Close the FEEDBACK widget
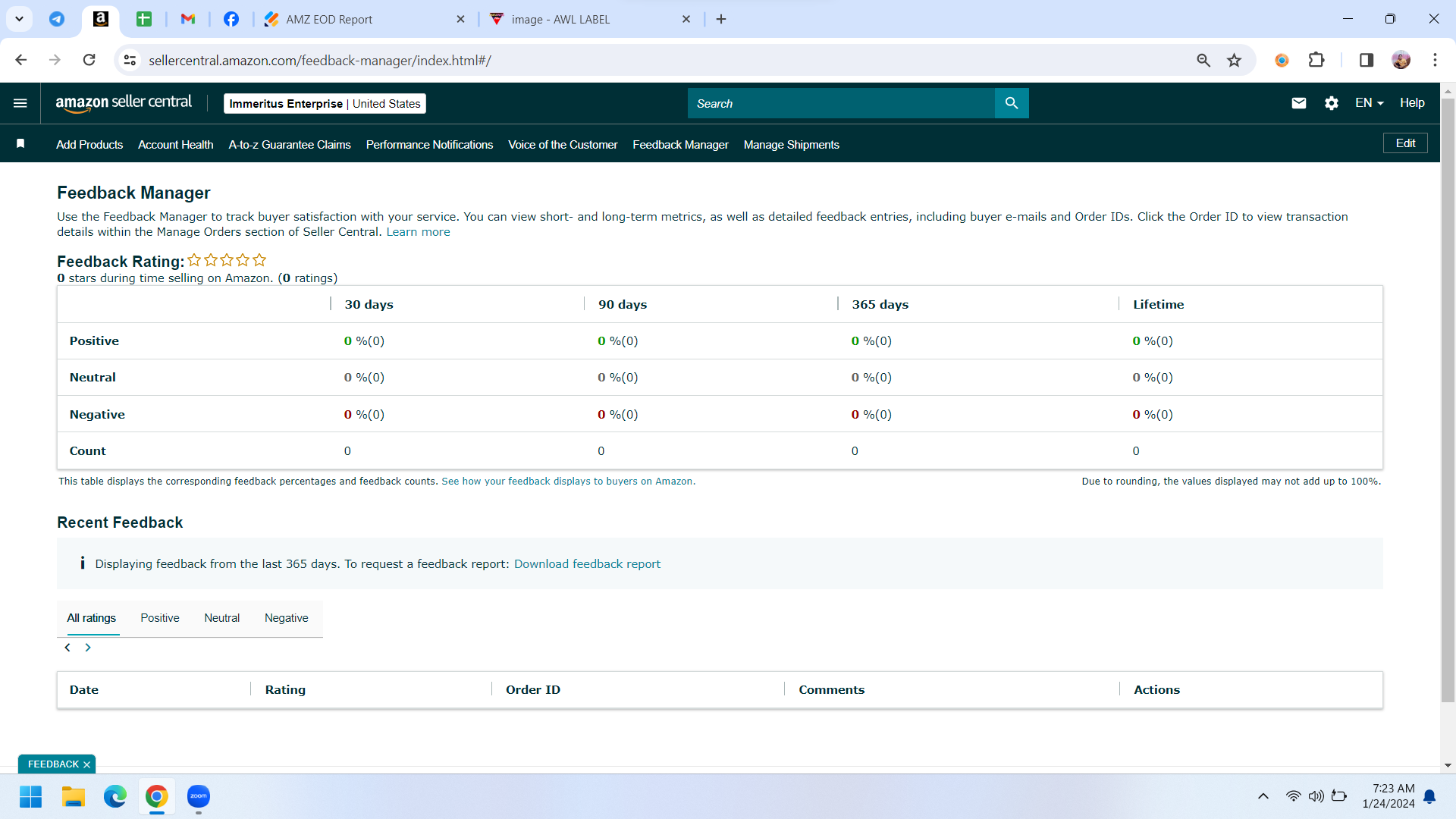Screen dimensions: 1456x819 coord(86,764)
